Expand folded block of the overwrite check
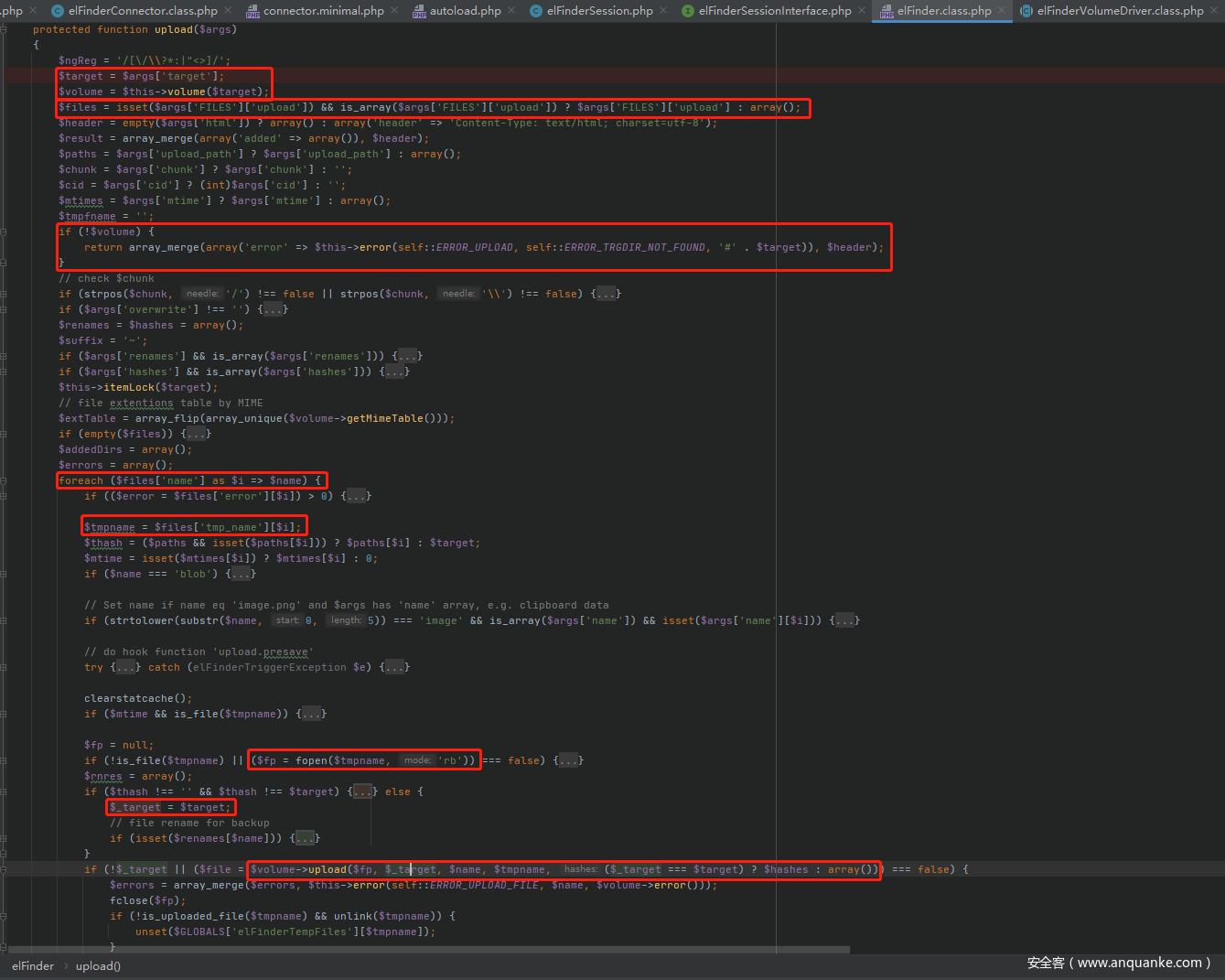 [273, 309]
